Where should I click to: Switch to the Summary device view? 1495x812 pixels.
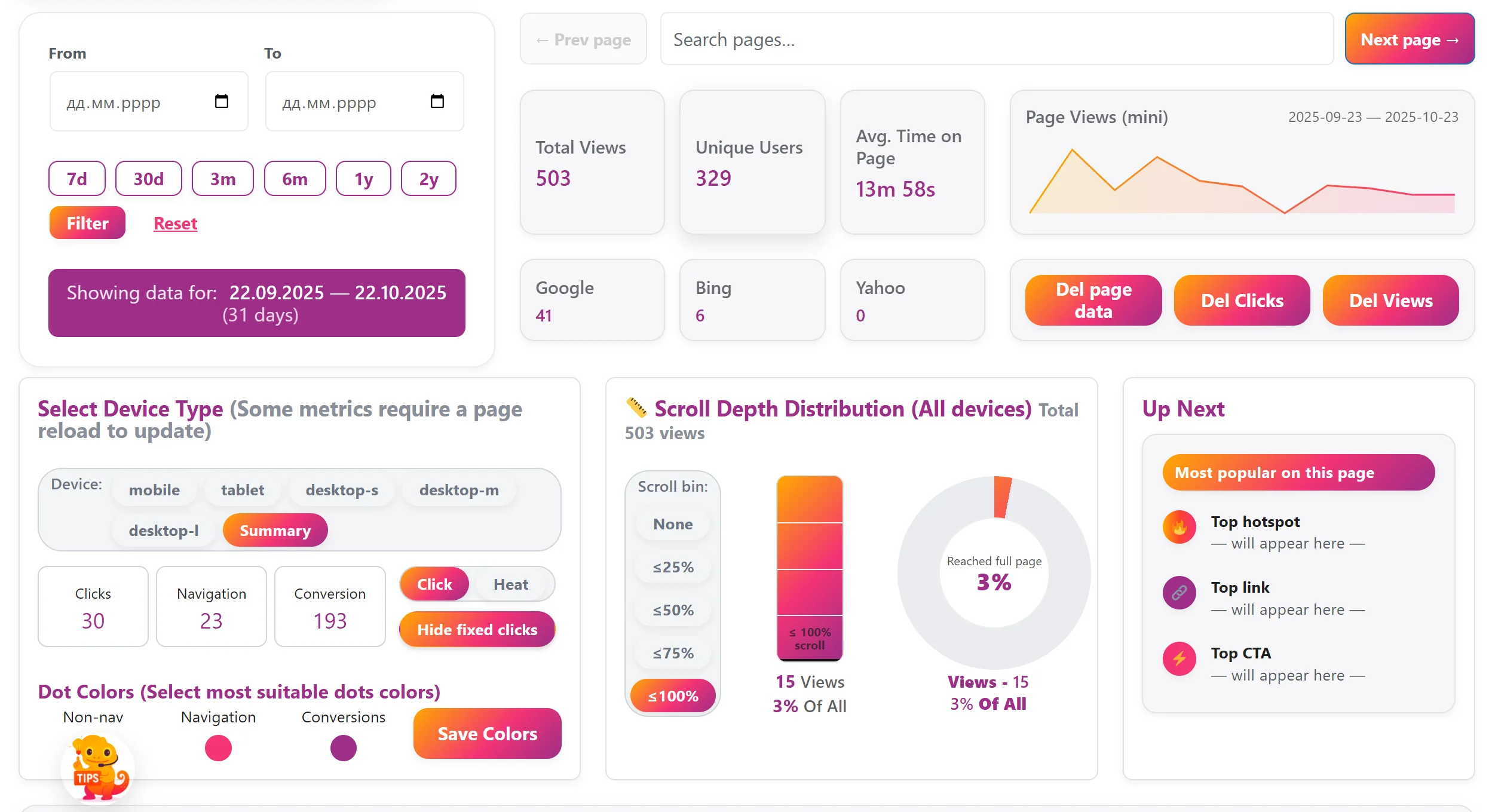point(275,529)
